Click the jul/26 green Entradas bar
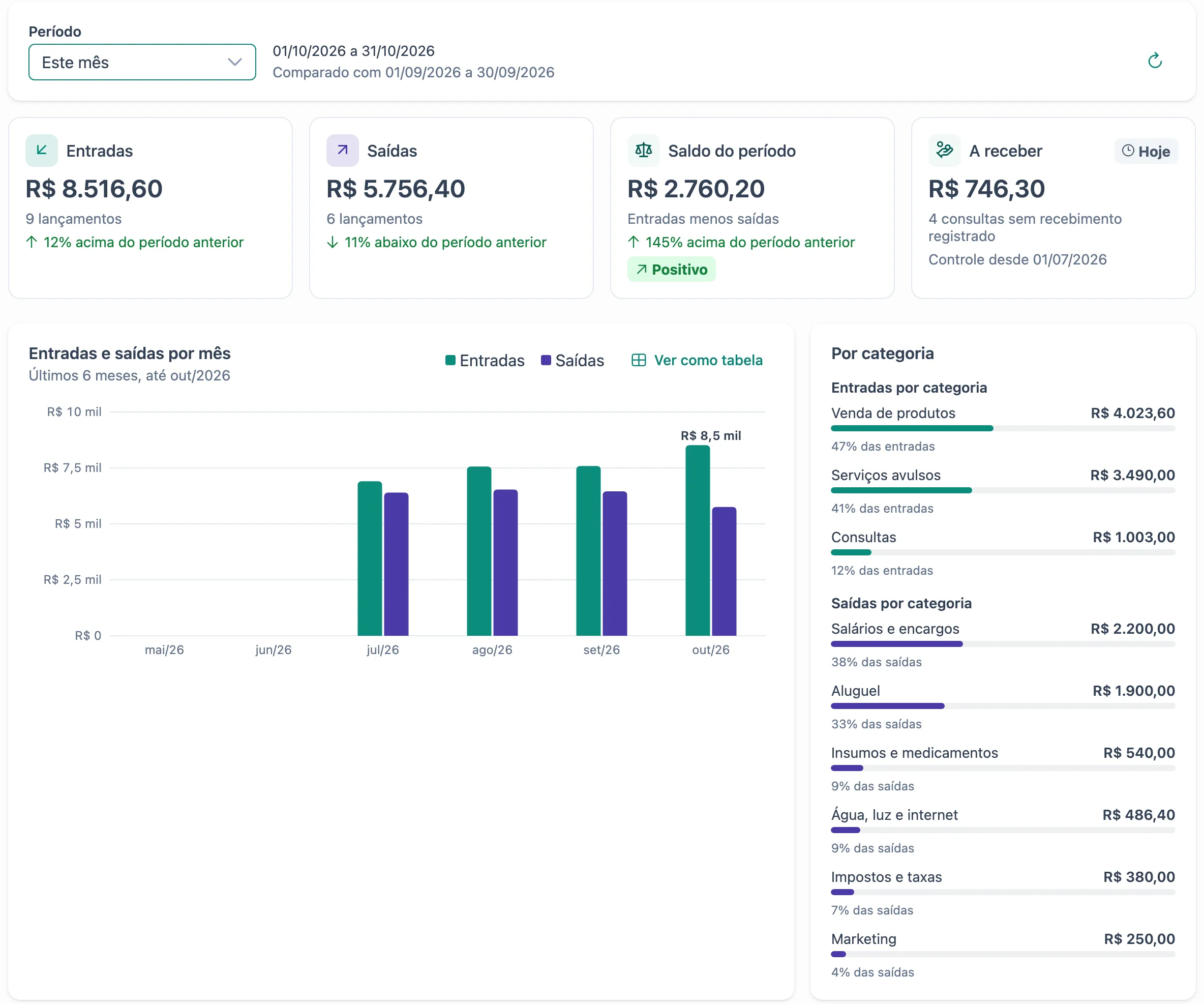The image size is (1204, 1004). point(370,558)
